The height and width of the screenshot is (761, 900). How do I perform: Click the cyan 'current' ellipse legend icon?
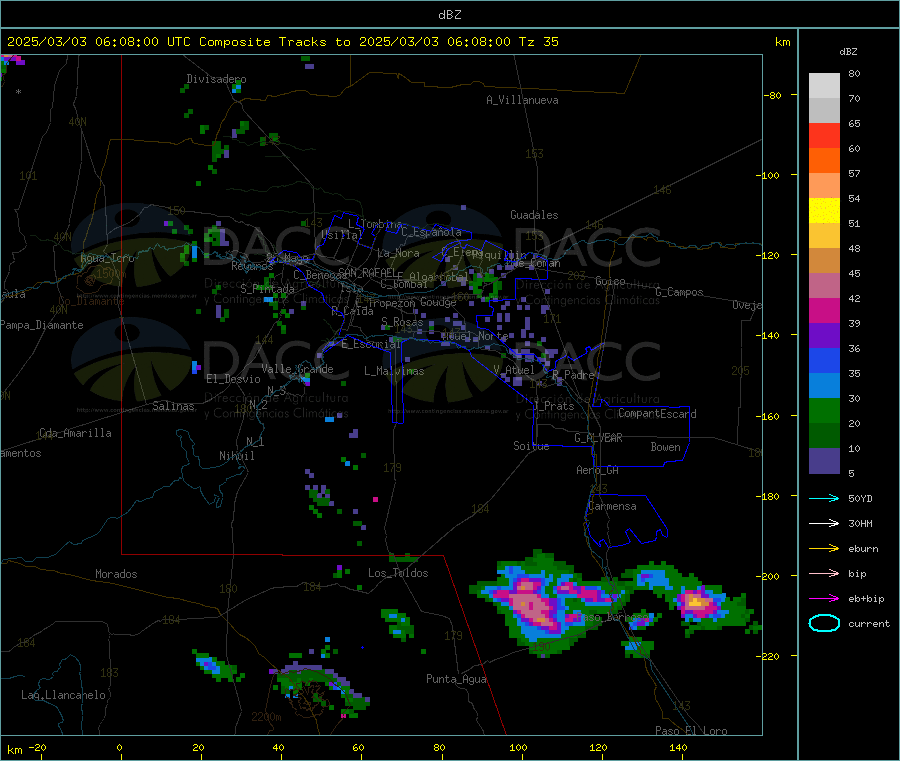click(x=824, y=623)
